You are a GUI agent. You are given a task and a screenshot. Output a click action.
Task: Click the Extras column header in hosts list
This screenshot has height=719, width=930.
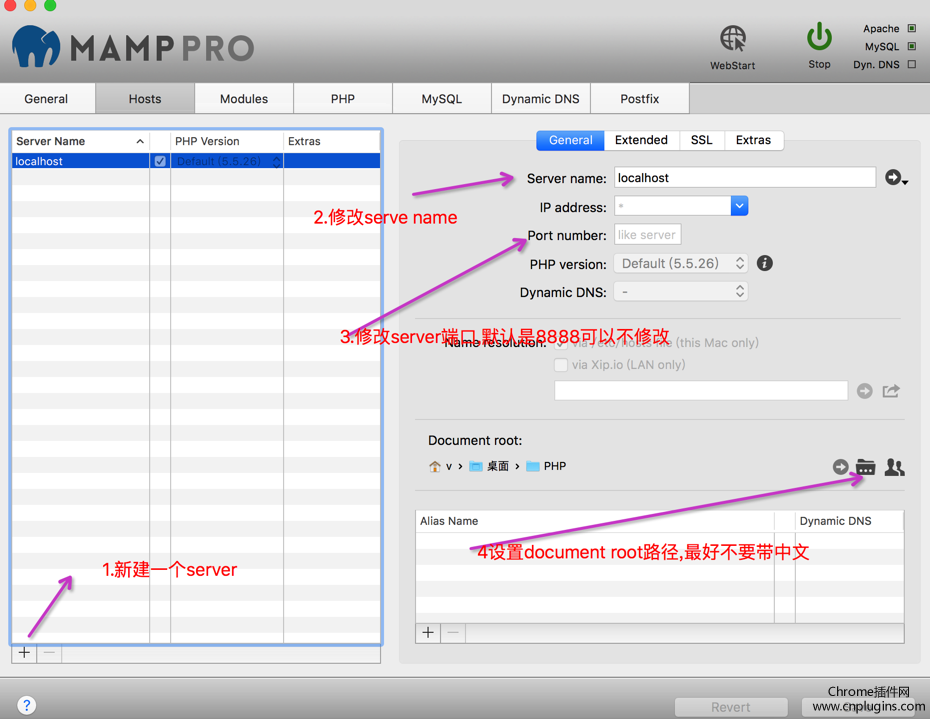click(x=332, y=141)
